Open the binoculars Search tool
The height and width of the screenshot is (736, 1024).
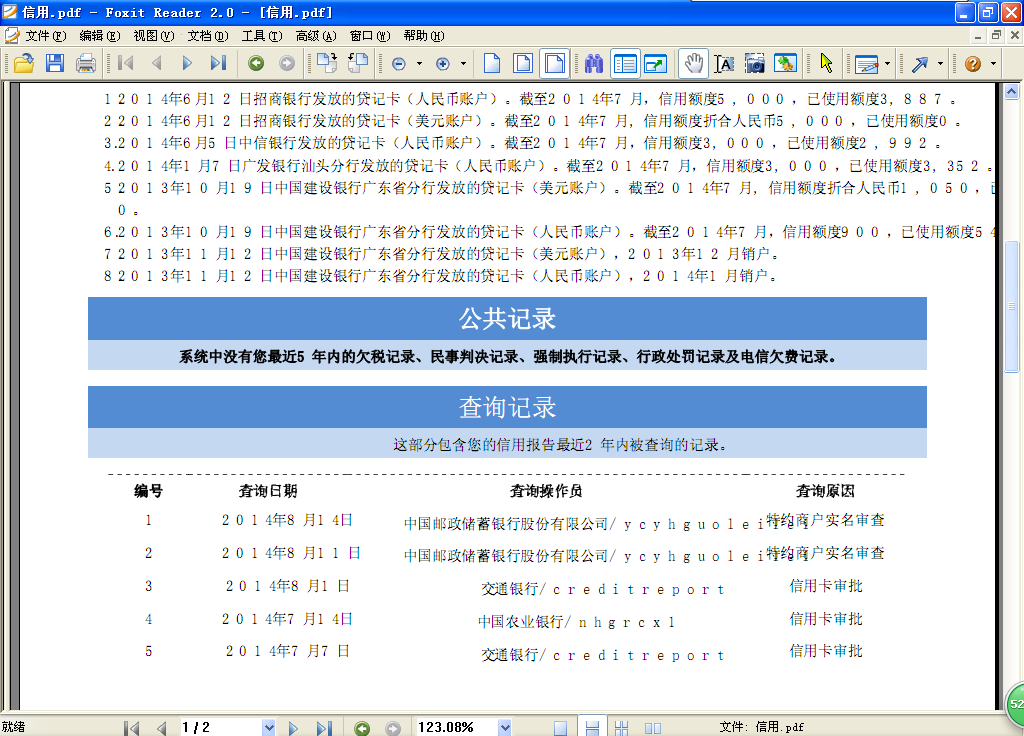594,63
